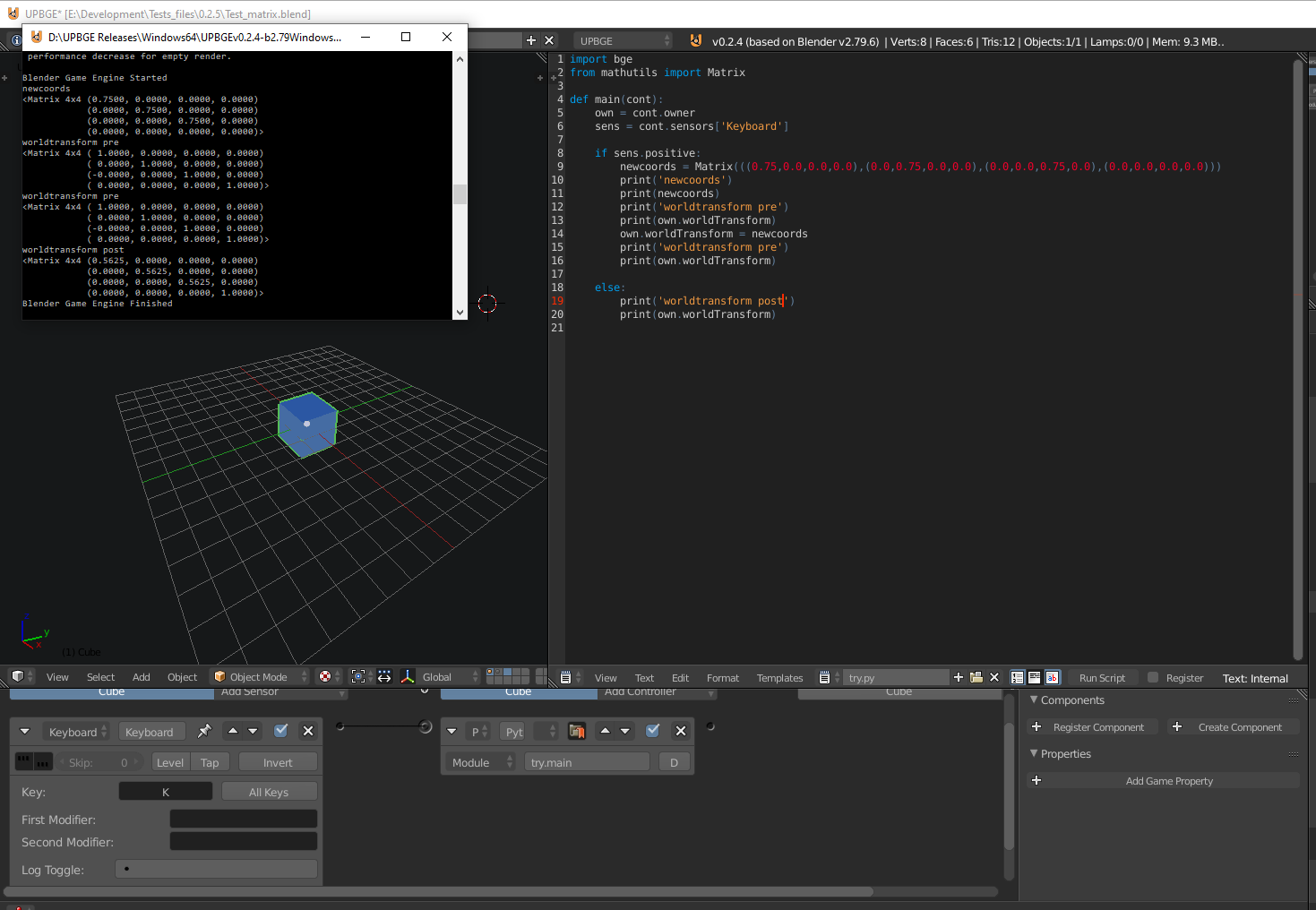Toggle syntax highlighting icon in text editor
The width and height of the screenshot is (1316, 910).
[1053, 678]
